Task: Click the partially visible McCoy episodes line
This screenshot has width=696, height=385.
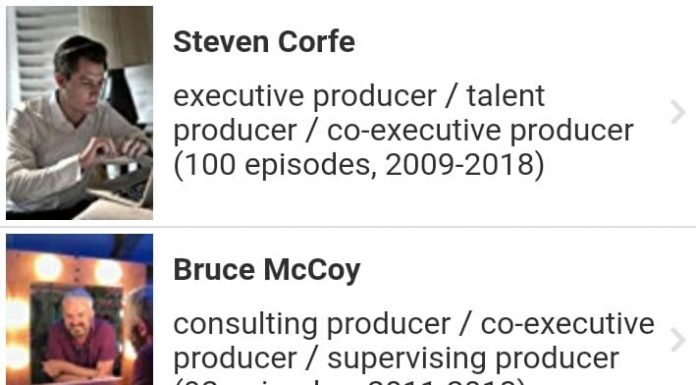Action: click(x=346, y=382)
